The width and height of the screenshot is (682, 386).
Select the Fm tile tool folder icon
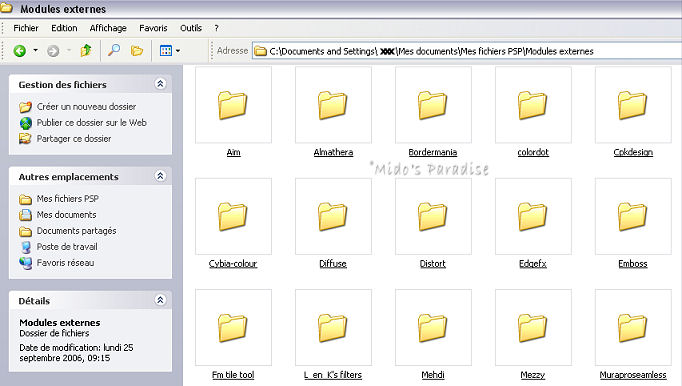(233, 328)
